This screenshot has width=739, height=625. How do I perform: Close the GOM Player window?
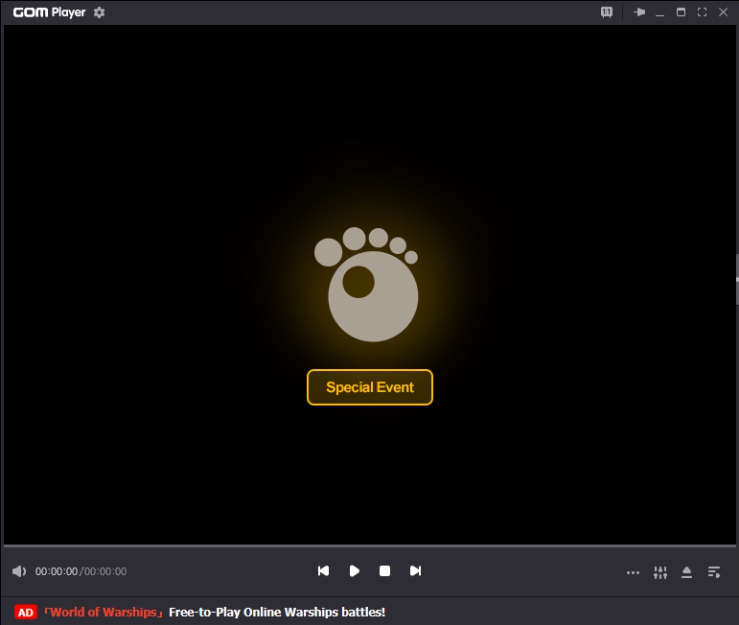pos(723,12)
